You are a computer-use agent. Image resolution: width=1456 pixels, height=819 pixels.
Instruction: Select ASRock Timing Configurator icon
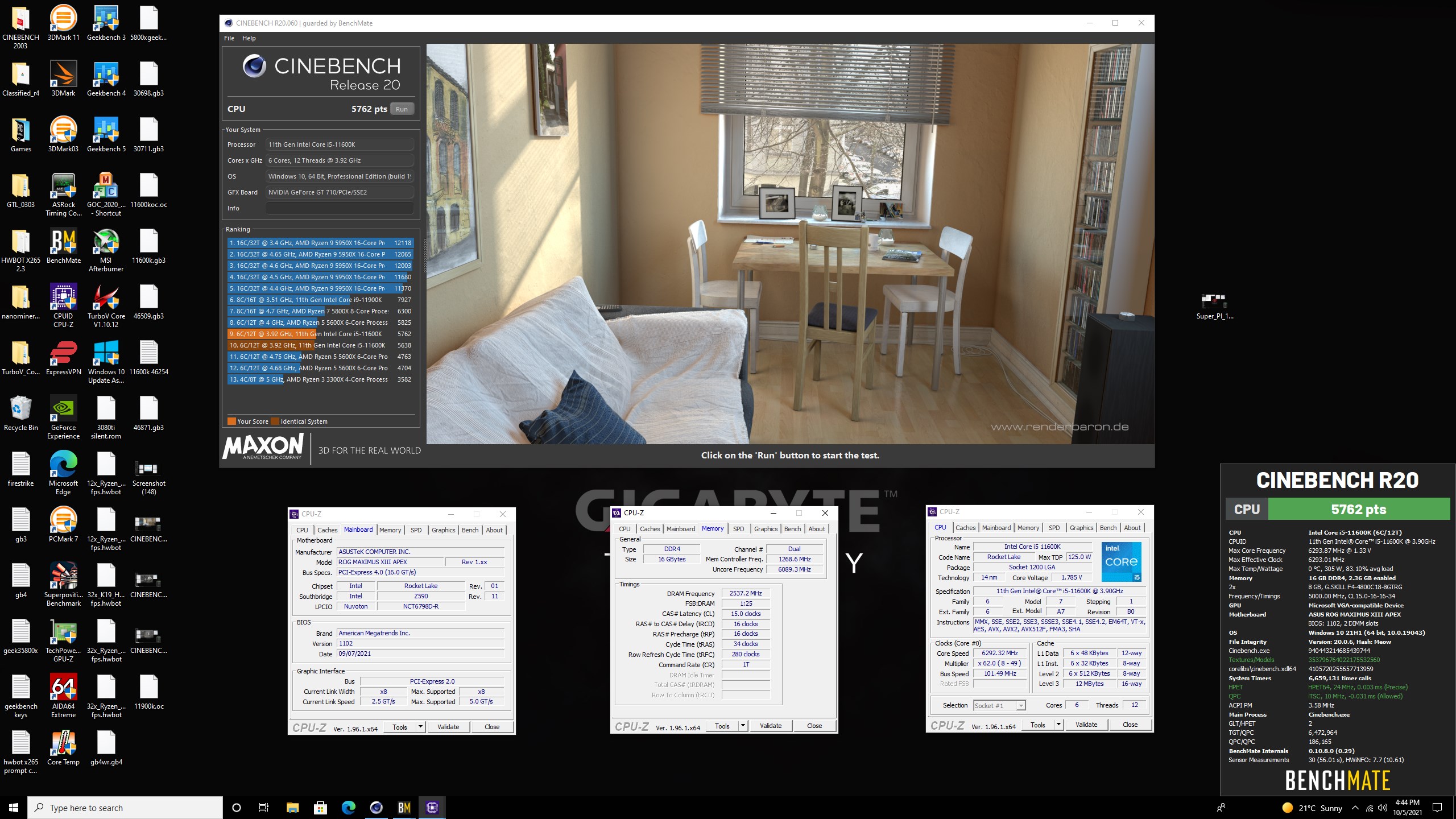[63, 195]
